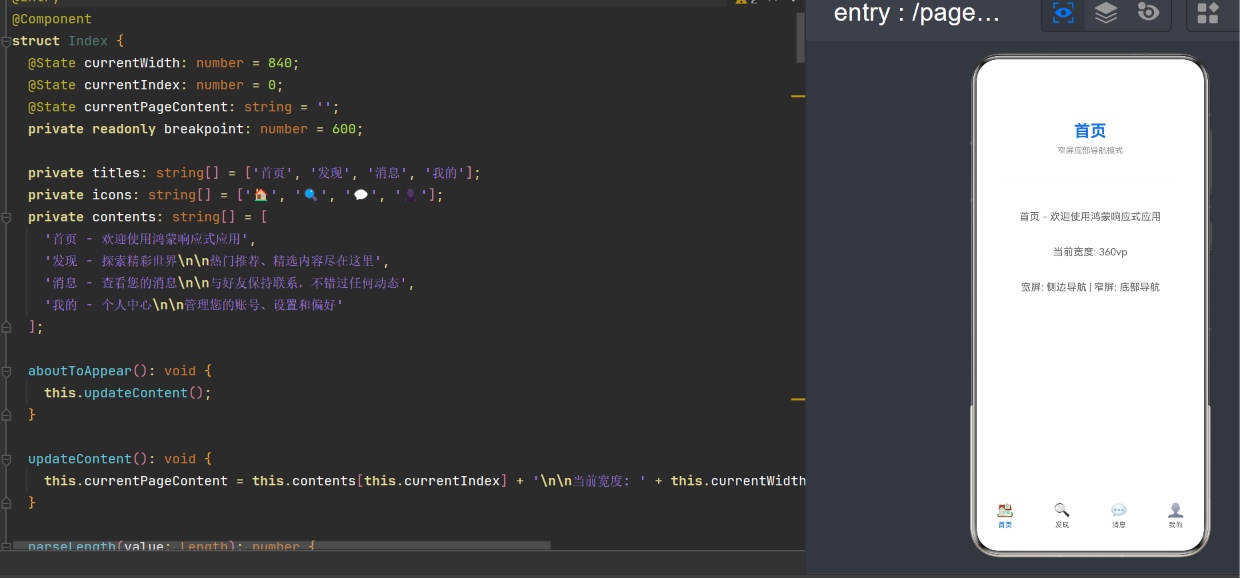
Task: Toggle the Inspector eye icon in previewer
Action: tap(1063, 13)
